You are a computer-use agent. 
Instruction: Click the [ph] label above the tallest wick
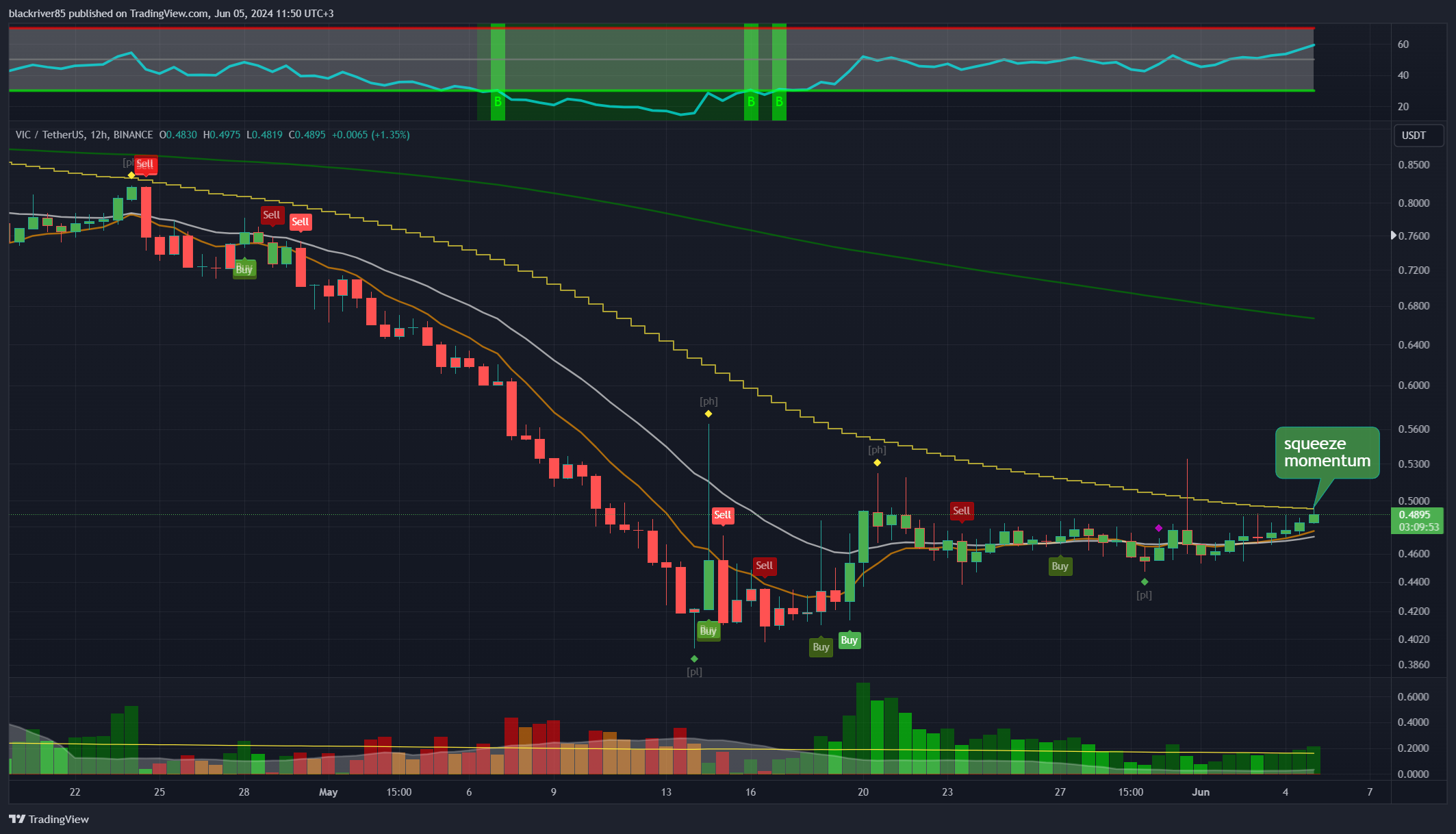[708, 401]
